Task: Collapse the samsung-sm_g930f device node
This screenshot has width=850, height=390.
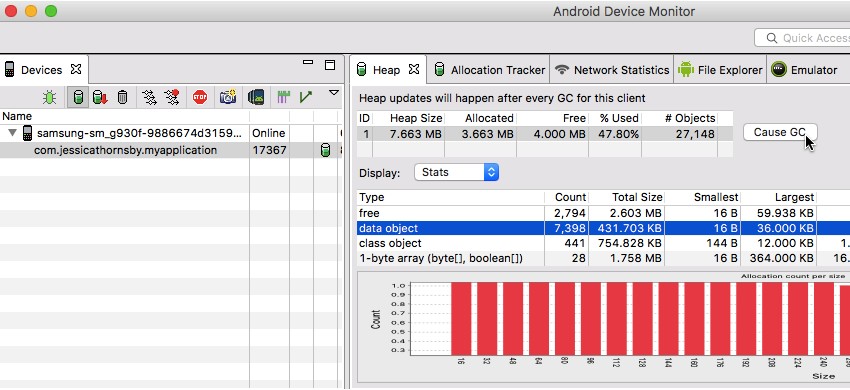Action: tap(12, 133)
